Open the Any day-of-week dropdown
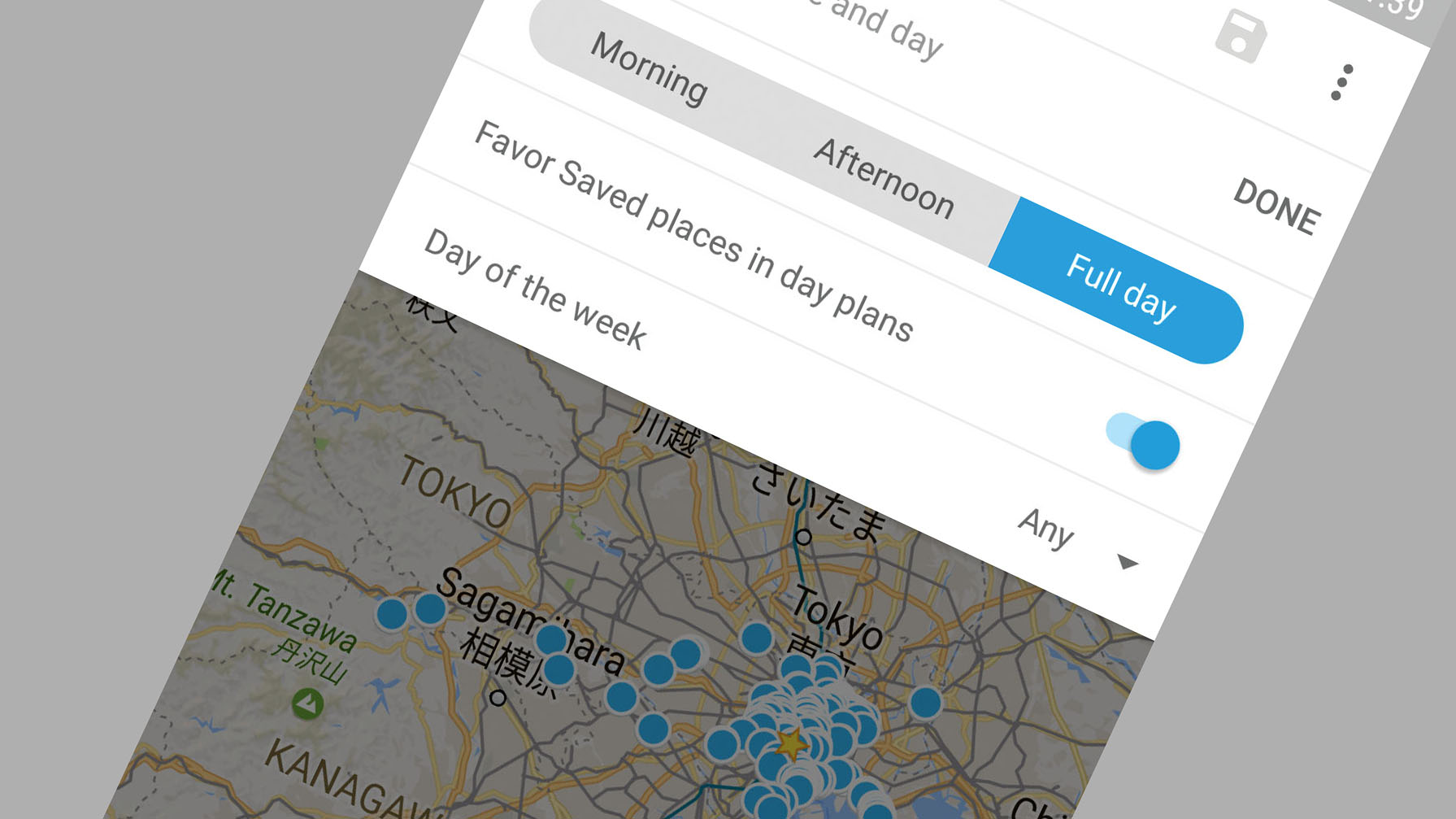This screenshot has width=1456, height=819. point(1046,528)
